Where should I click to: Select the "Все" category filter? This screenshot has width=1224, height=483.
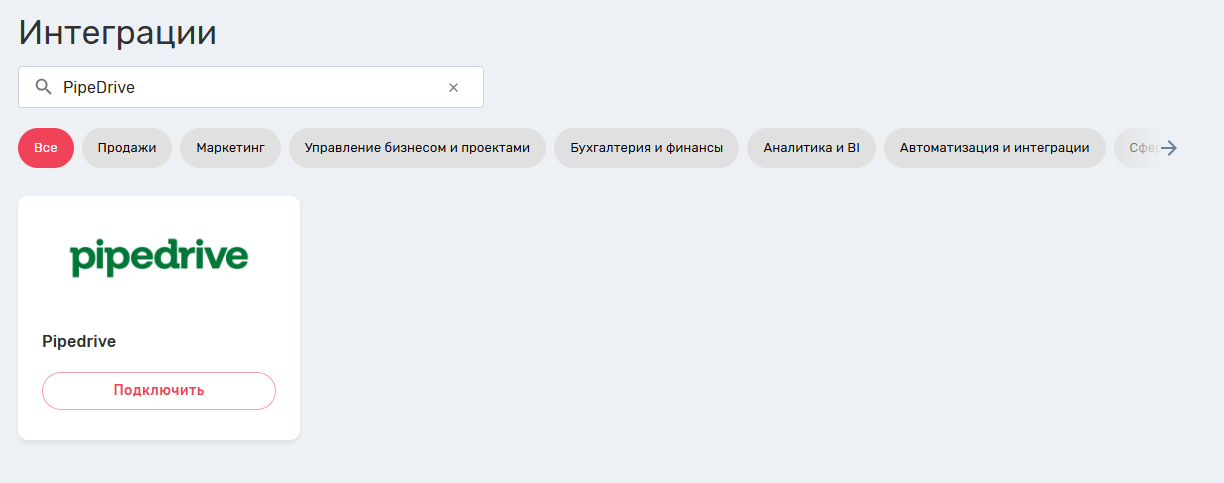(46, 148)
